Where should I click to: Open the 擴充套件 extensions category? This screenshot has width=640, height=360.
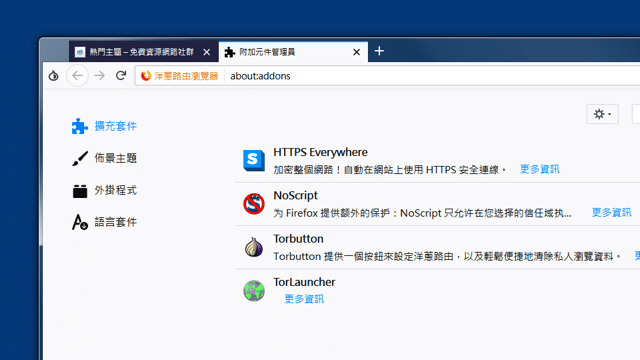tap(104, 126)
